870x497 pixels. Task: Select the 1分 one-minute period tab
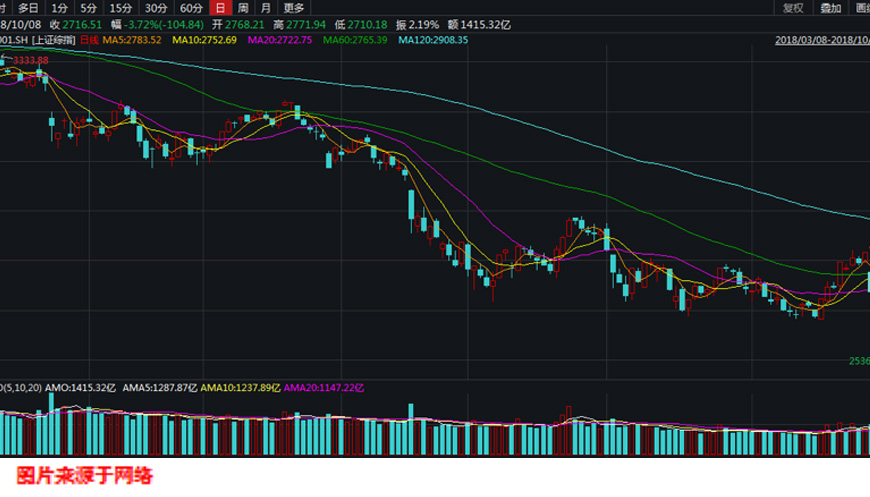point(60,8)
